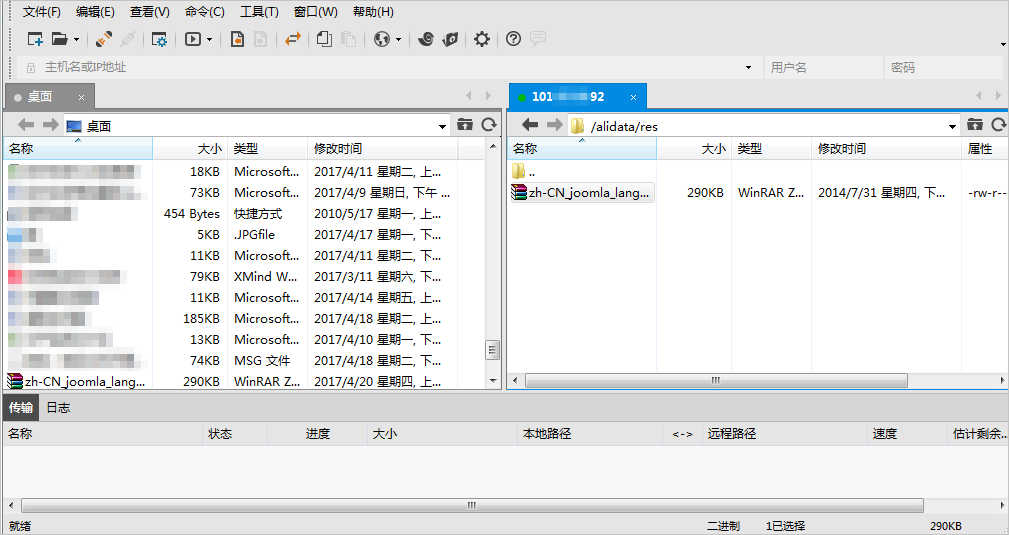The height and width of the screenshot is (535, 1009).
Task: Open the 工具(T) menu
Action: [259, 12]
